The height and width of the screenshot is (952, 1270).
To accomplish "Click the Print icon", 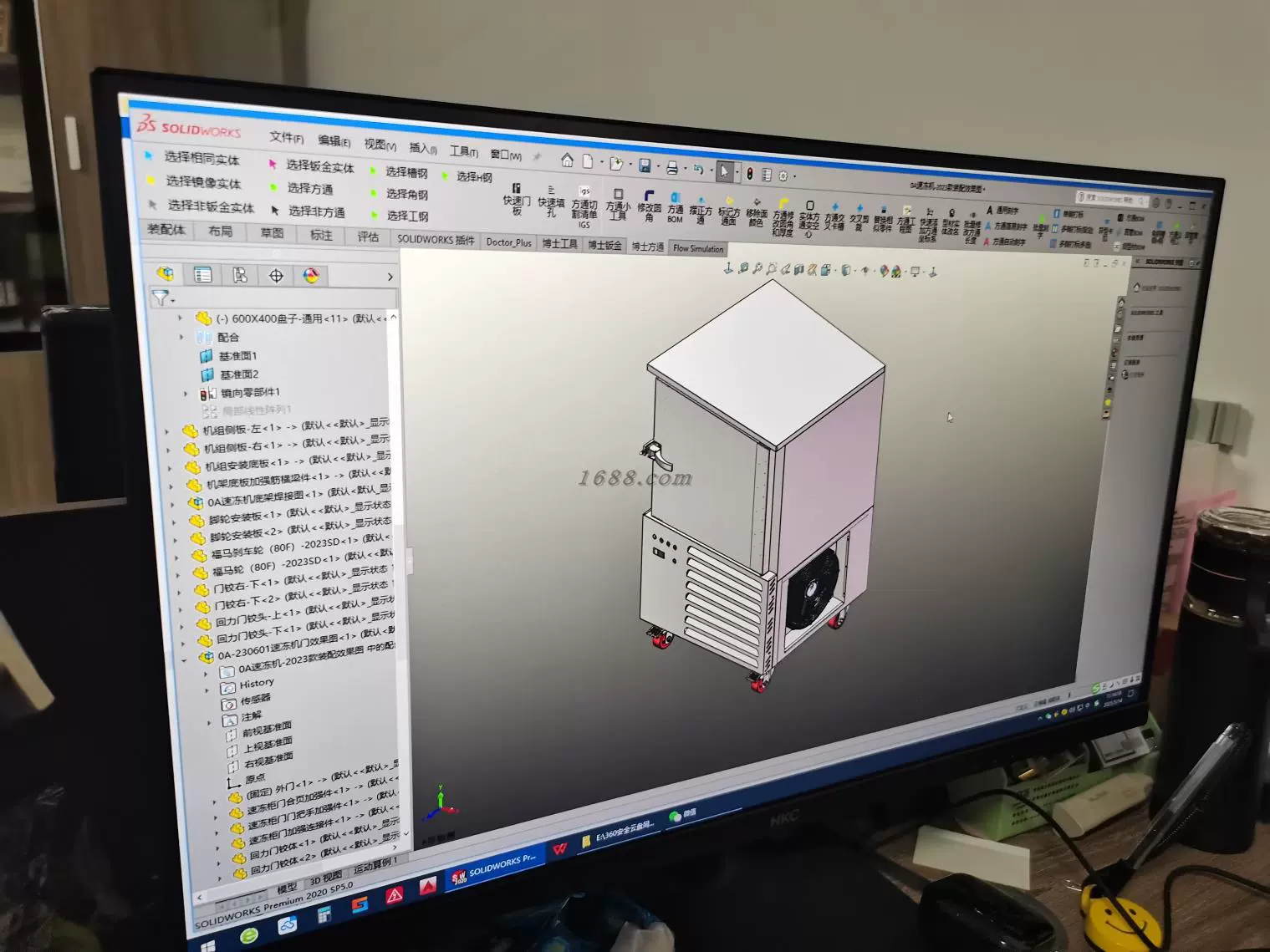I will click(x=671, y=167).
